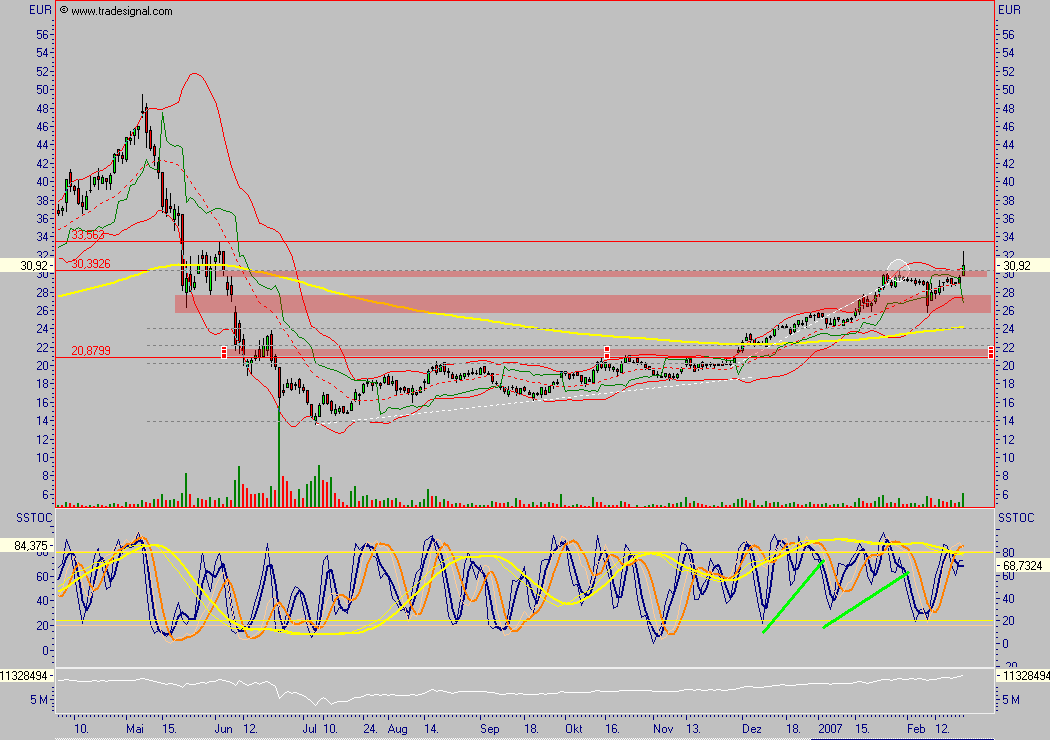
Task: Click the 30,92 current price tag on left axis
Action: tap(27, 266)
